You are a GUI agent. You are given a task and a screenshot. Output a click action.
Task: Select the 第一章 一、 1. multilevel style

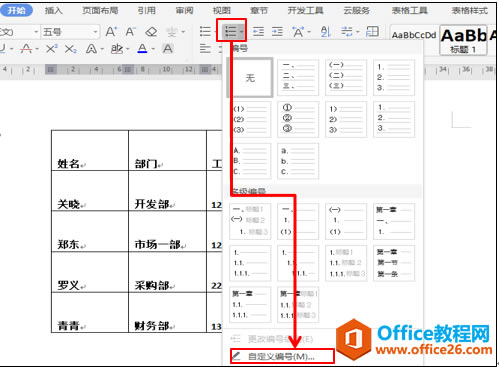click(394, 221)
